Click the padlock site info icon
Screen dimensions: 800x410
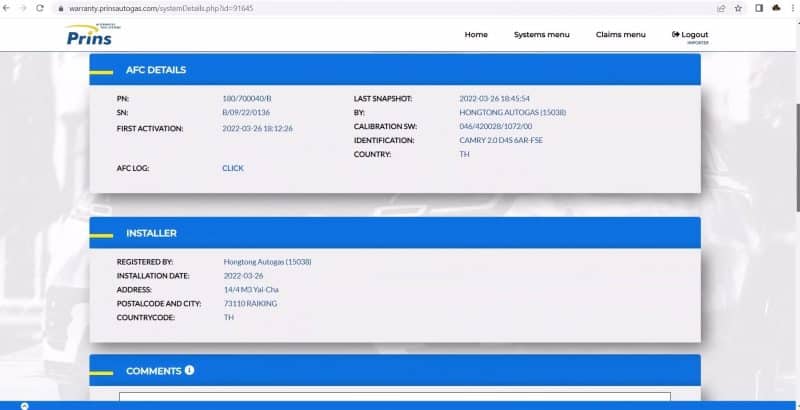point(61,9)
